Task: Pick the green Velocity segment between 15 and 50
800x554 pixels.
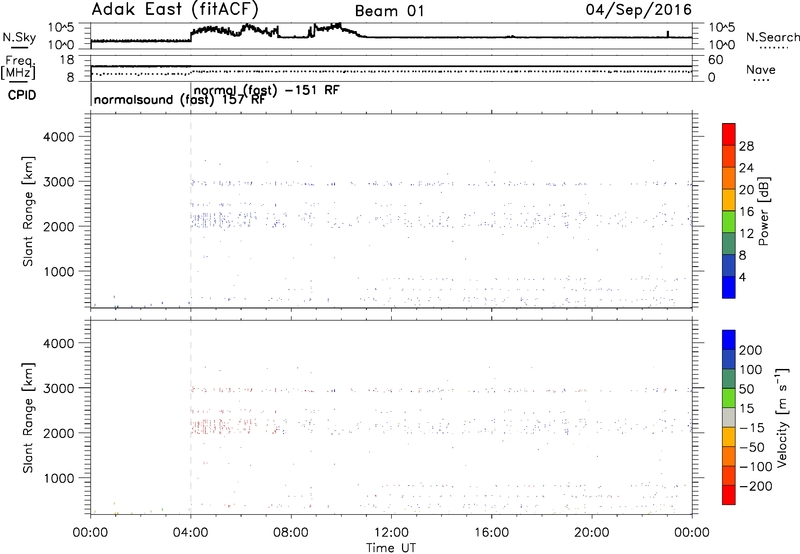Action: pyautogui.click(x=729, y=398)
